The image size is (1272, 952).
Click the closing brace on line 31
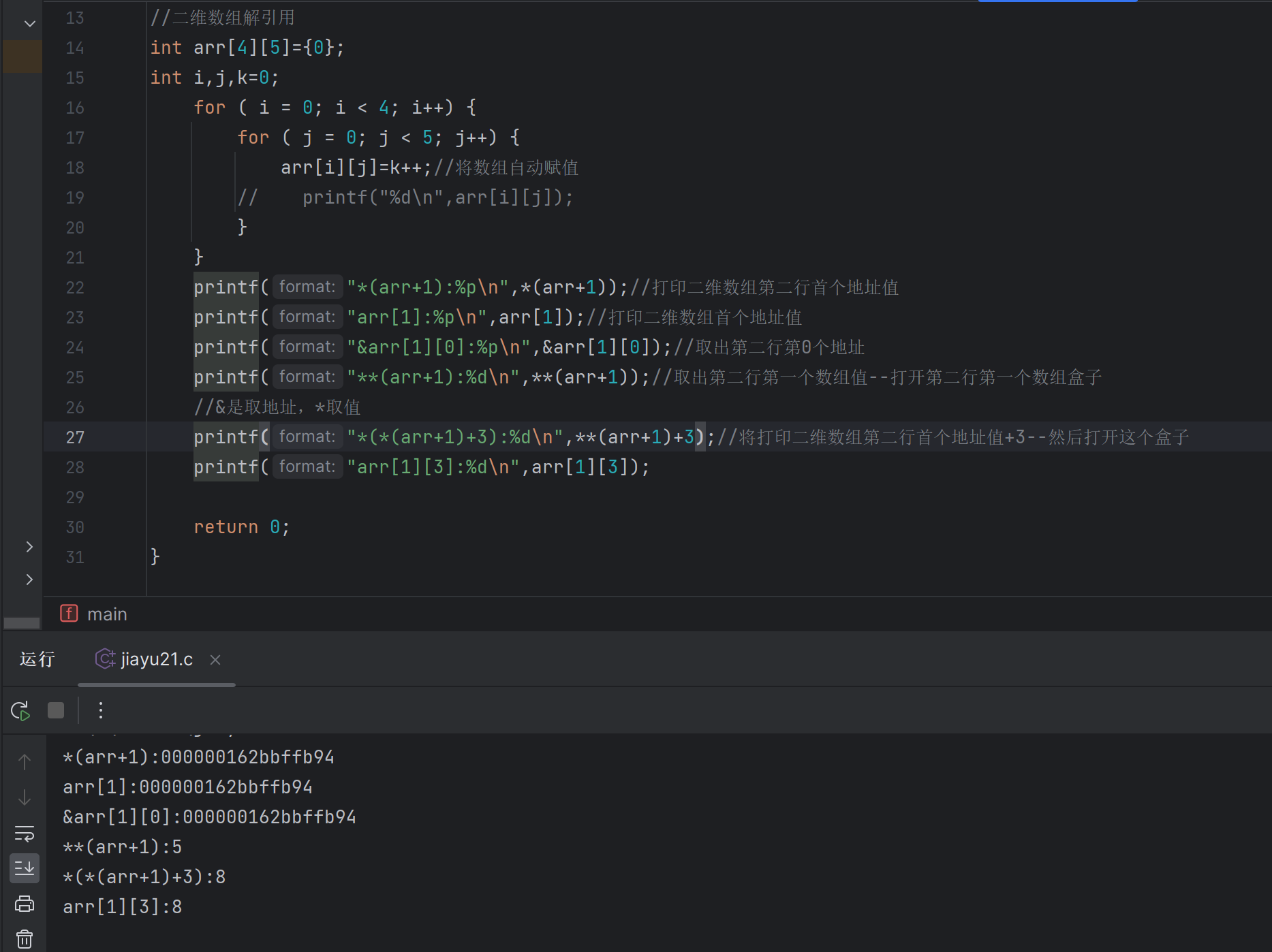(x=155, y=557)
